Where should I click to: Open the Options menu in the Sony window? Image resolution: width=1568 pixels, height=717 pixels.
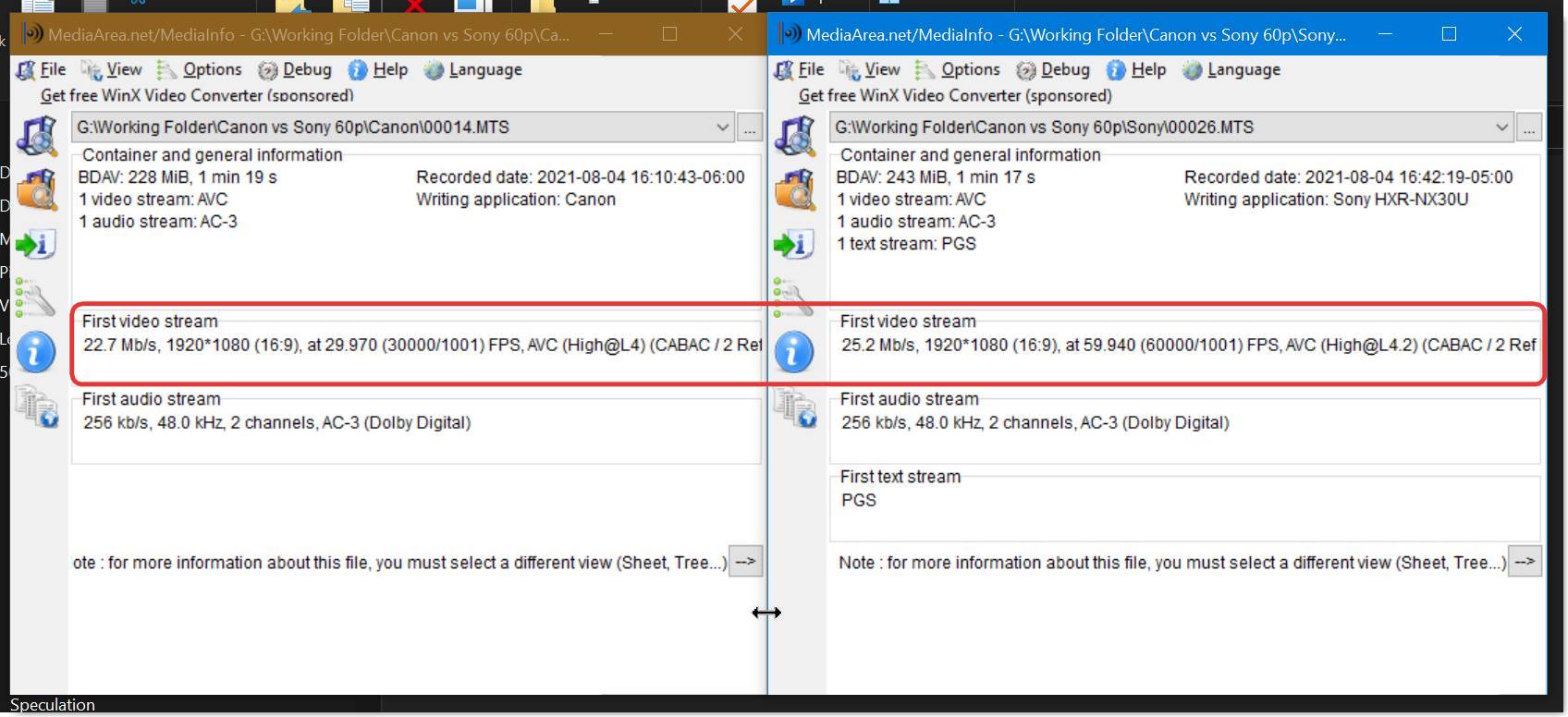pyautogui.click(x=958, y=69)
